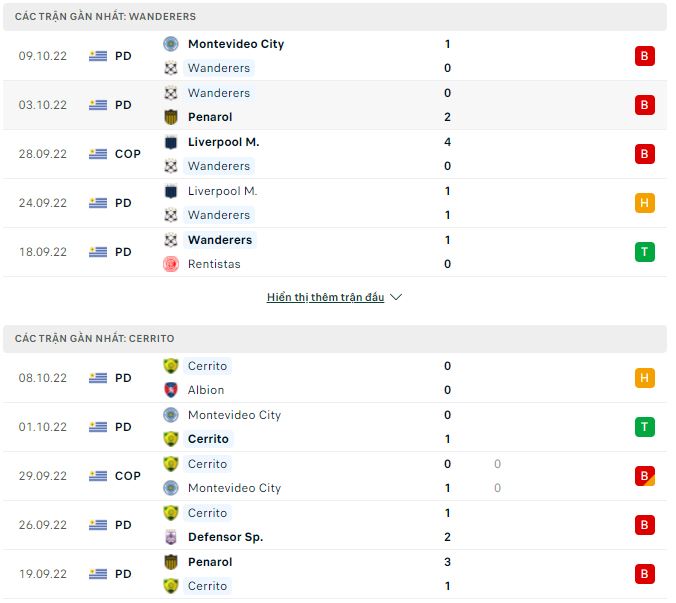Expand the list with the "Hiển thị thêm trận đấu" chevron
Screen dimensions: 676x603
tap(396, 297)
